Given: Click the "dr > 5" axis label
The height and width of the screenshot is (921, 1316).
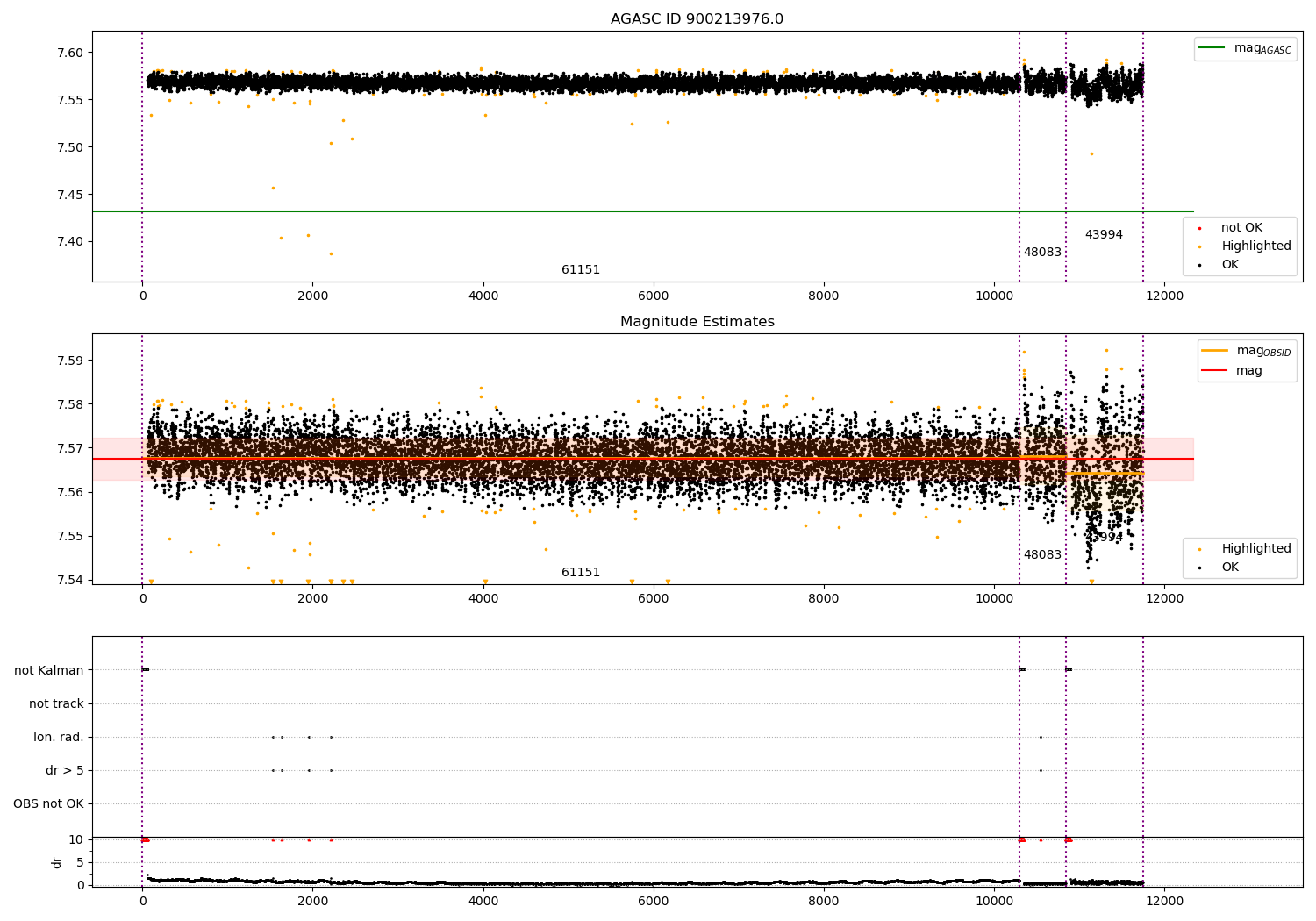Looking at the screenshot, I should coord(65,770).
